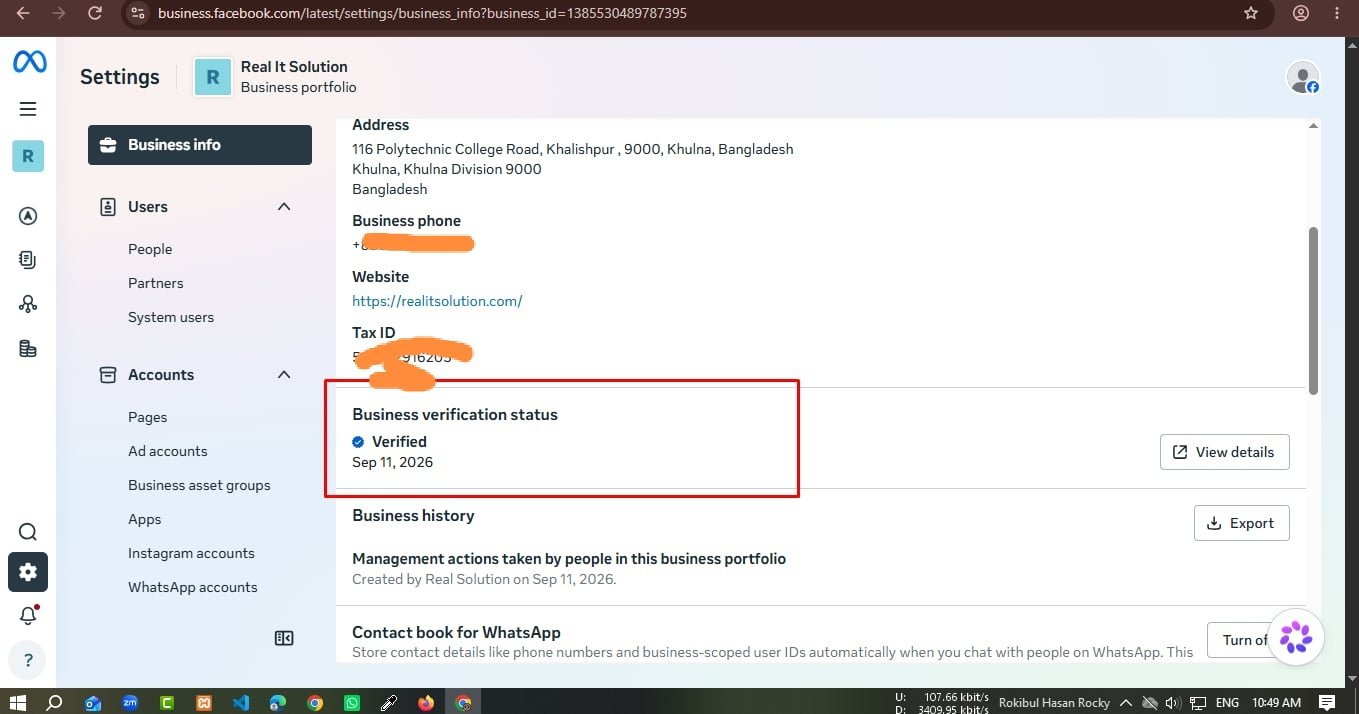Click the ENG language indicator in taskbar
The width and height of the screenshot is (1359, 714).
click(x=1227, y=702)
